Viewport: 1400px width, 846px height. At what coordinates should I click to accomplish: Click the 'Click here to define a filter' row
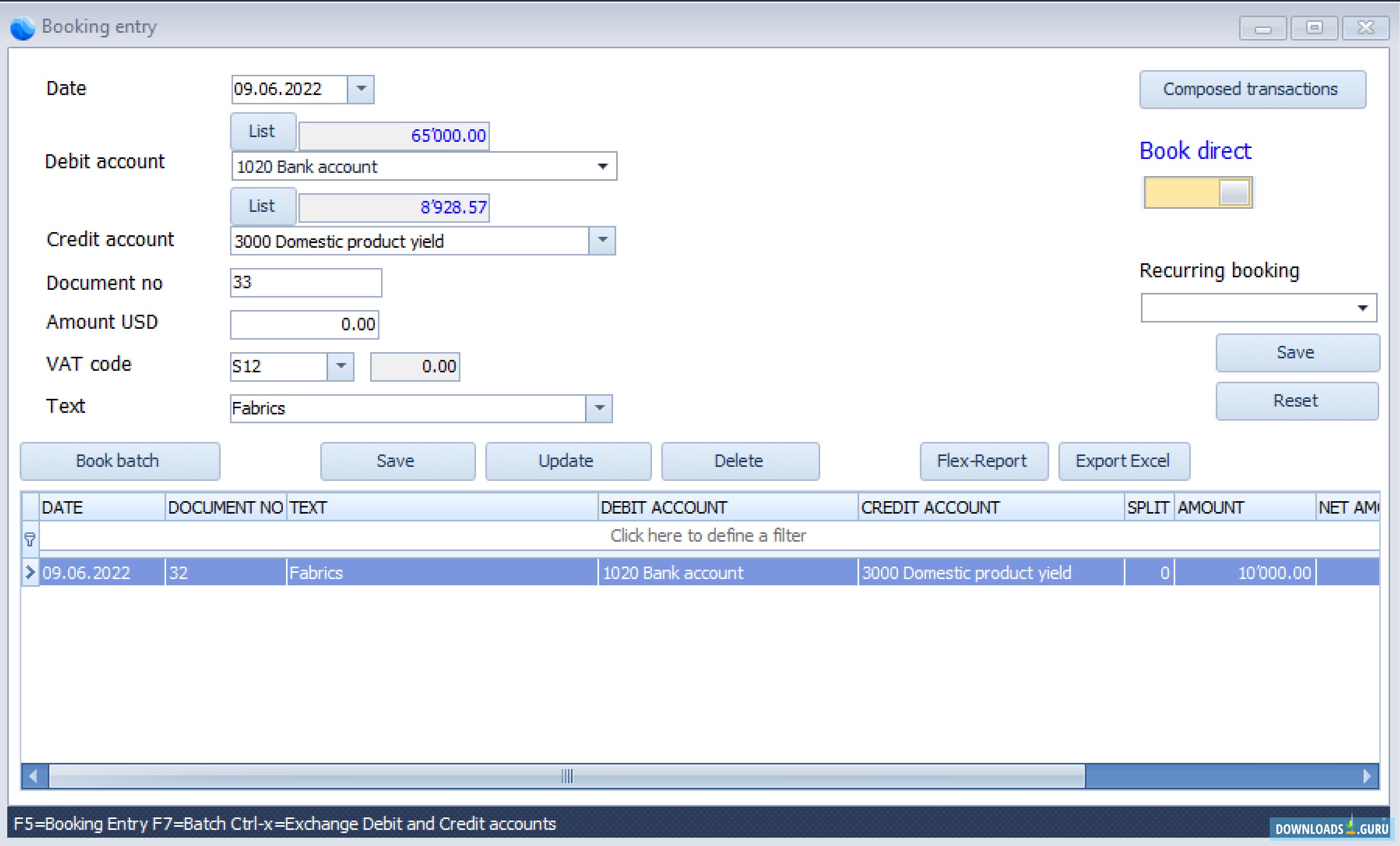[x=708, y=535]
